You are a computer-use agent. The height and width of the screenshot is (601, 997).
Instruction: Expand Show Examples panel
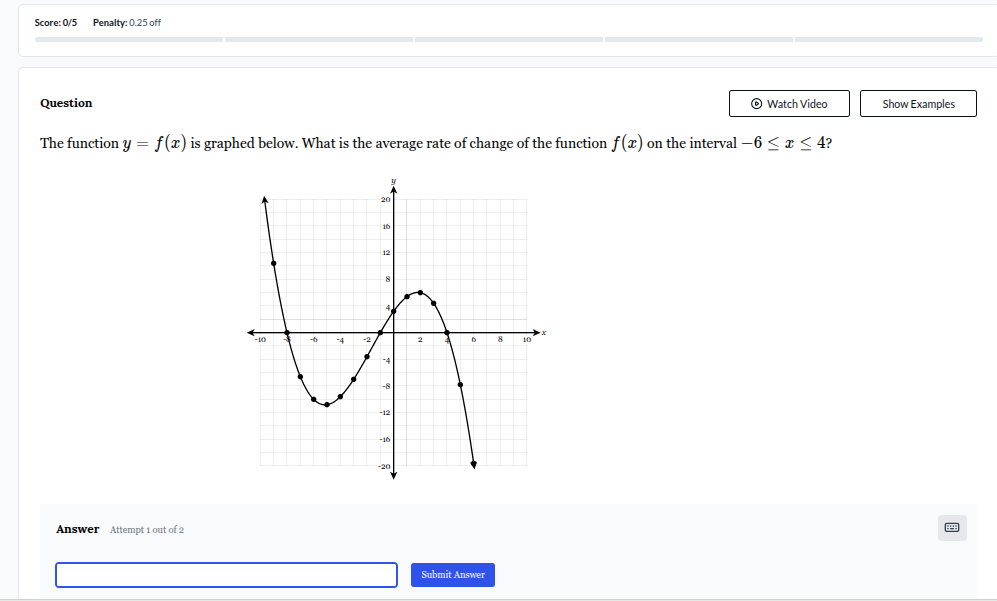[917, 103]
